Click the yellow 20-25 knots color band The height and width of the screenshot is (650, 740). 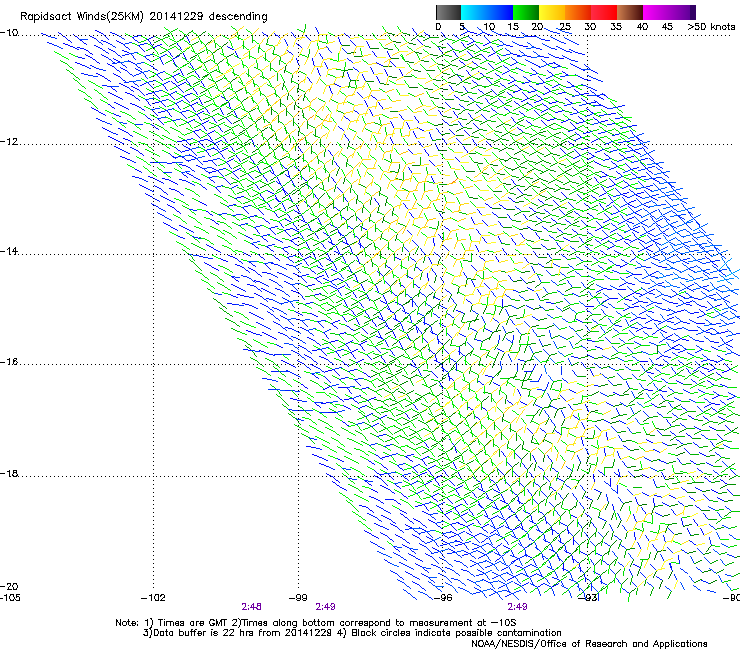tap(552, 12)
